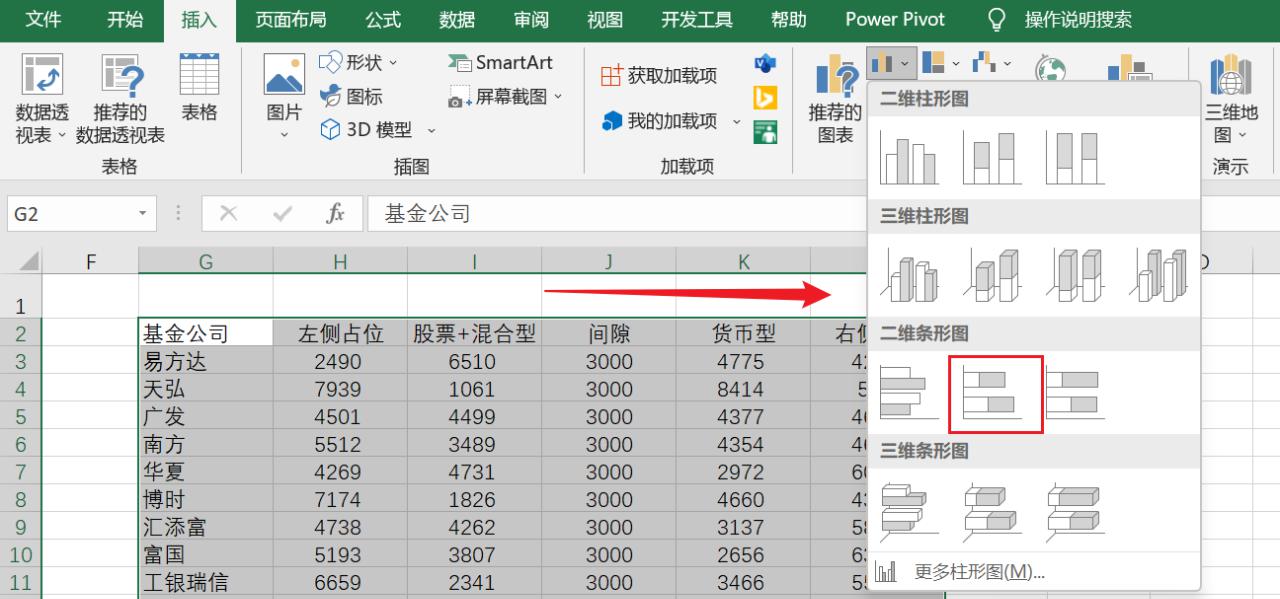Select column H header
This screenshot has width=1280, height=599.
click(340, 262)
